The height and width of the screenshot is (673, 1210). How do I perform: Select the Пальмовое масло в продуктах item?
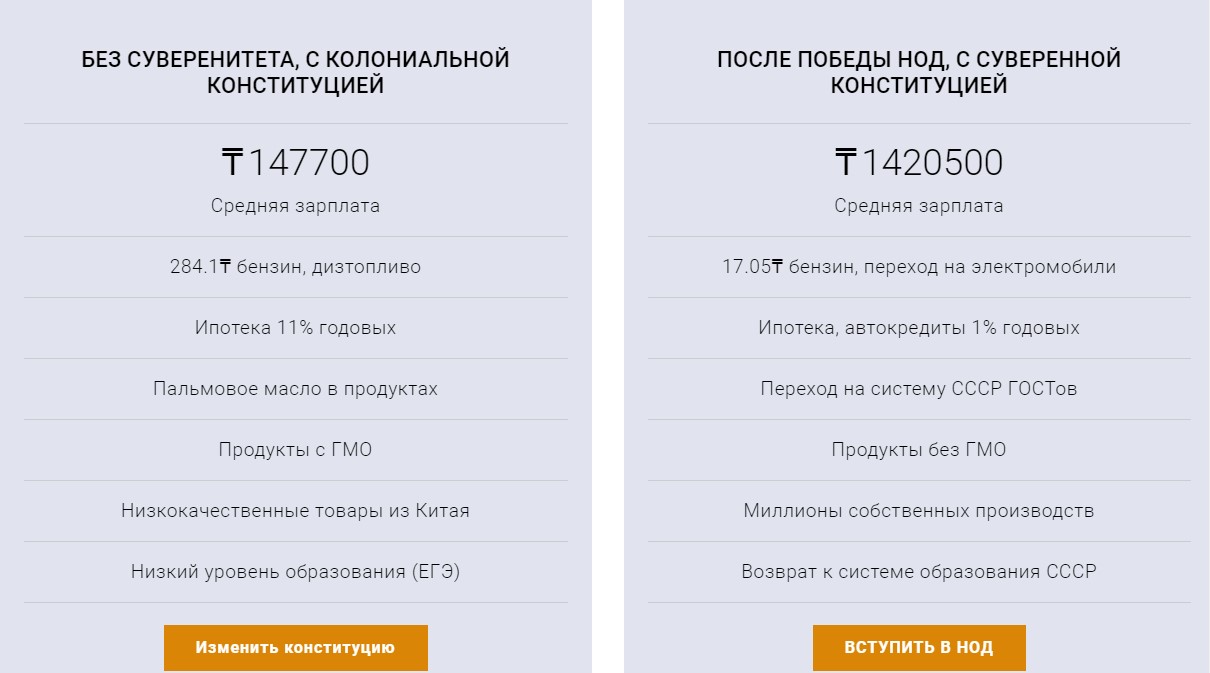coord(296,389)
